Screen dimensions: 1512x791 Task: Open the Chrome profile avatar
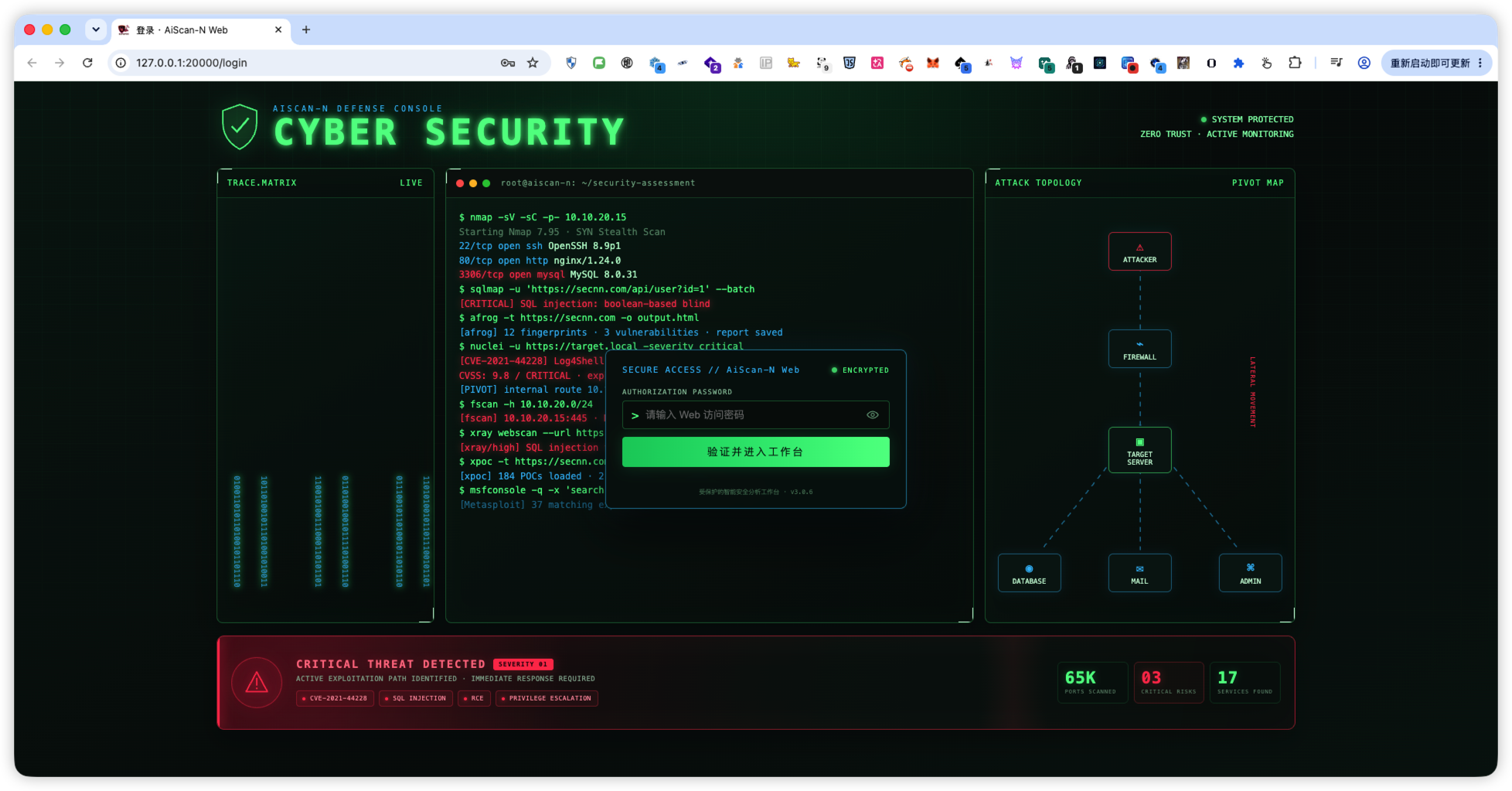[1364, 63]
